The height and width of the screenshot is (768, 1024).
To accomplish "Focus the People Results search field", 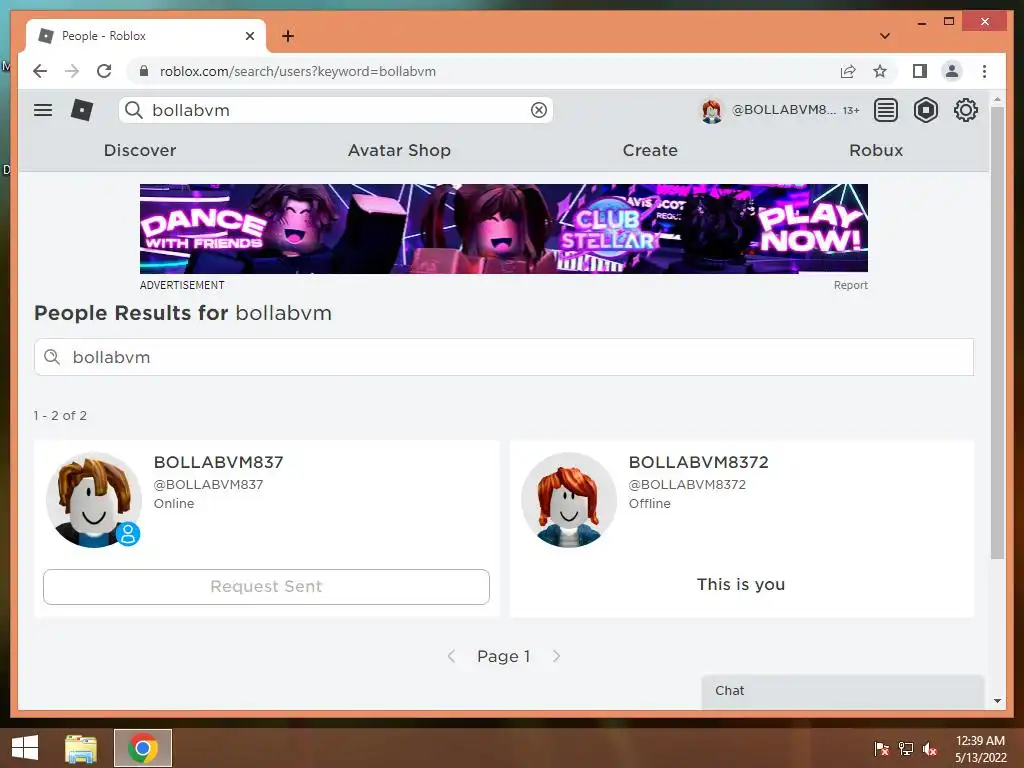I will 504,357.
